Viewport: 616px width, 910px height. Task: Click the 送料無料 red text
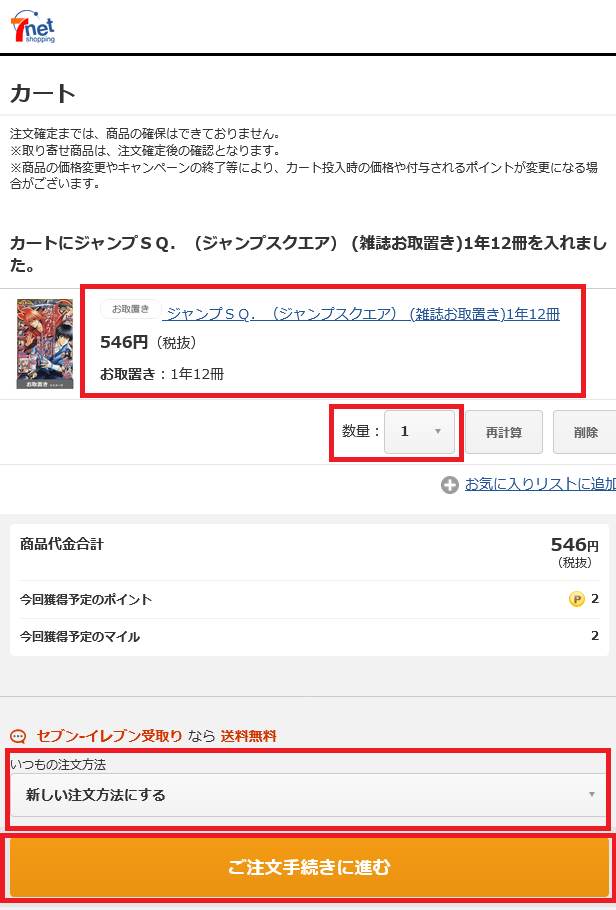[x=248, y=736]
